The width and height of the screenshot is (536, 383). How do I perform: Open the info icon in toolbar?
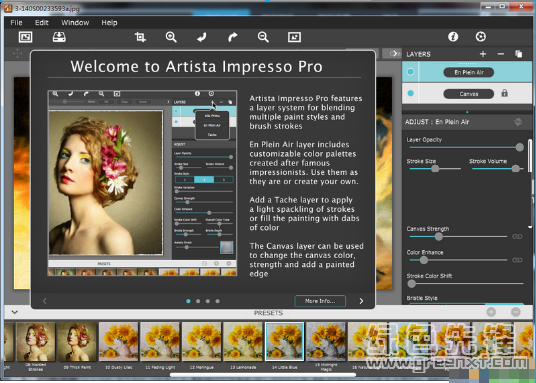(x=453, y=37)
